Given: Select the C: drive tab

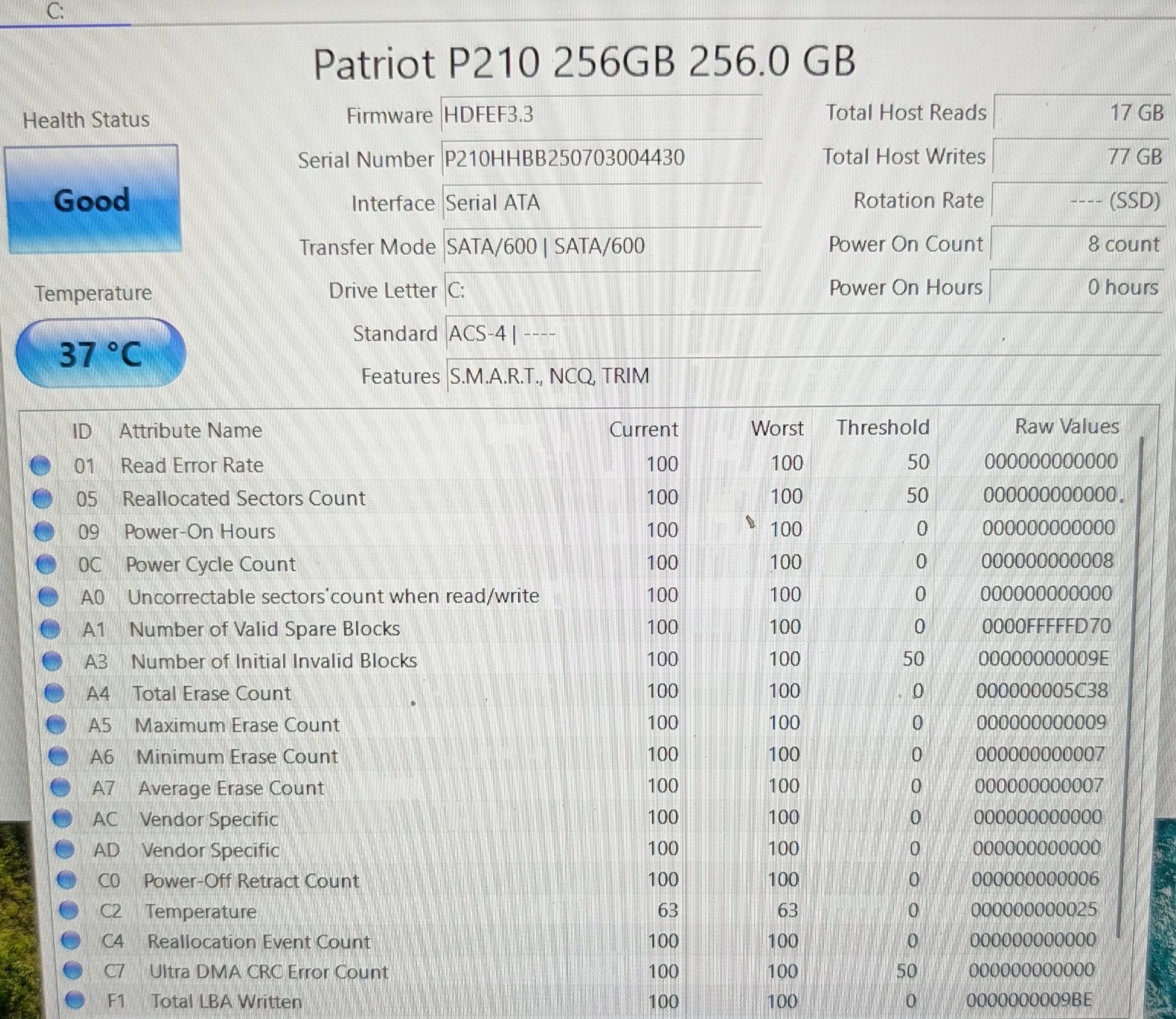Looking at the screenshot, I should click(x=56, y=11).
